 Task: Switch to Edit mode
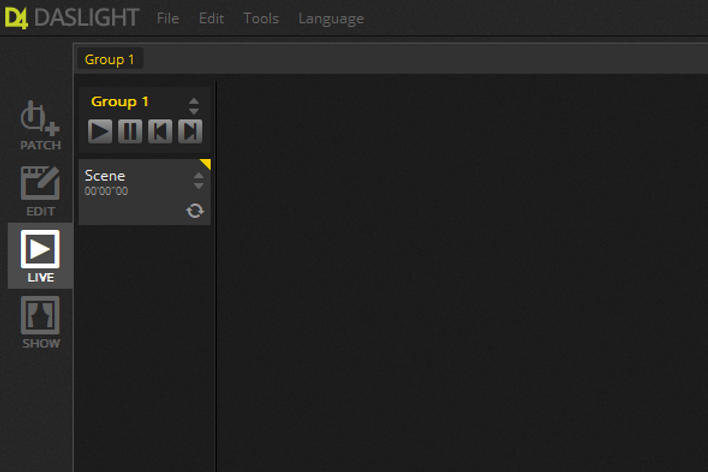click(40, 192)
